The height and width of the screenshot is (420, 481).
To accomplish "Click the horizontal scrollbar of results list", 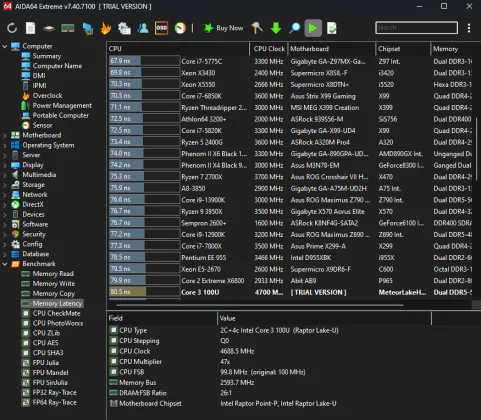I will [259, 305].
